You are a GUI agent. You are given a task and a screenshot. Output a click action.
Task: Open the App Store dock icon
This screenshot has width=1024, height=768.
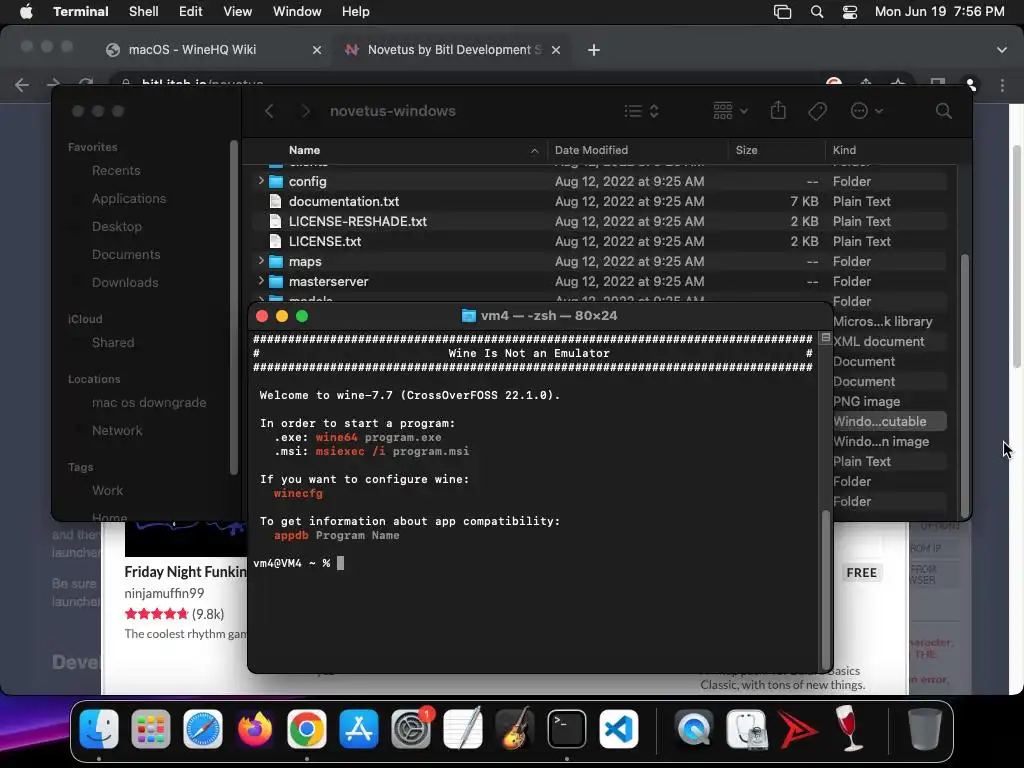click(x=359, y=729)
